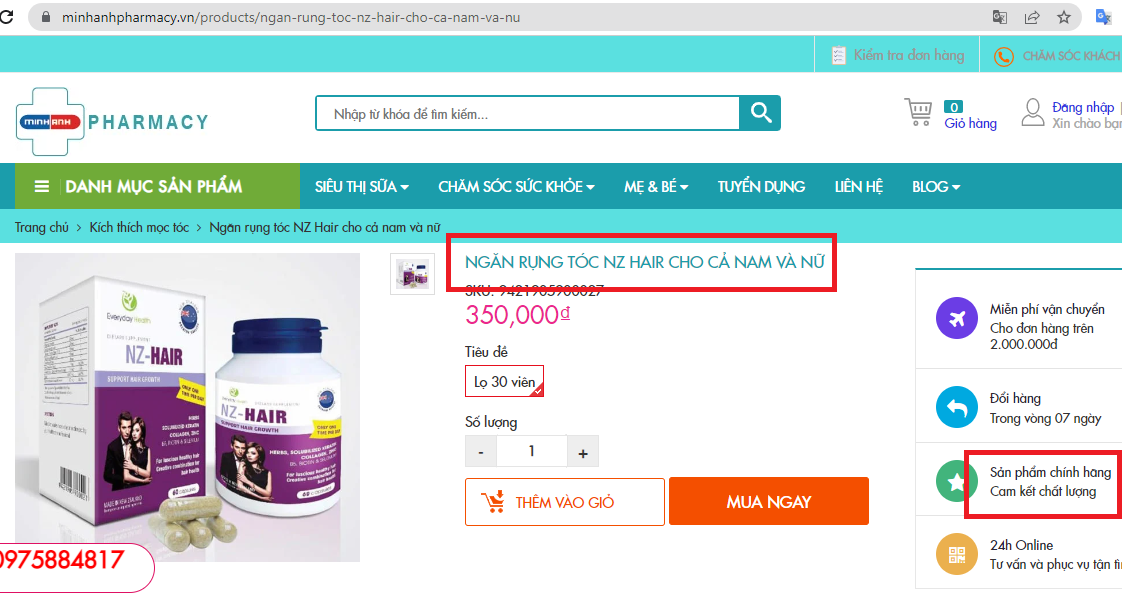This screenshot has height=599, width=1122.
Task: Click the share page icon in address bar
Action: pos(1032,17)
